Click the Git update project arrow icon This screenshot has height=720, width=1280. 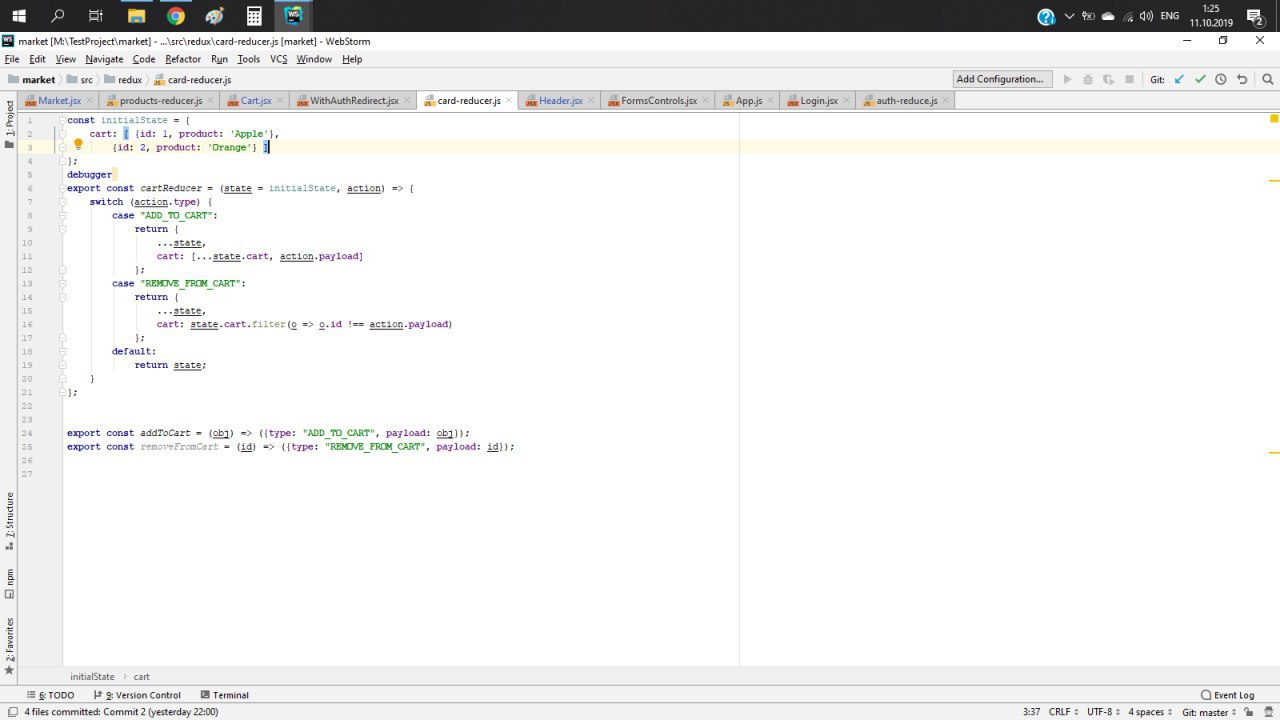click(1179, 79)
